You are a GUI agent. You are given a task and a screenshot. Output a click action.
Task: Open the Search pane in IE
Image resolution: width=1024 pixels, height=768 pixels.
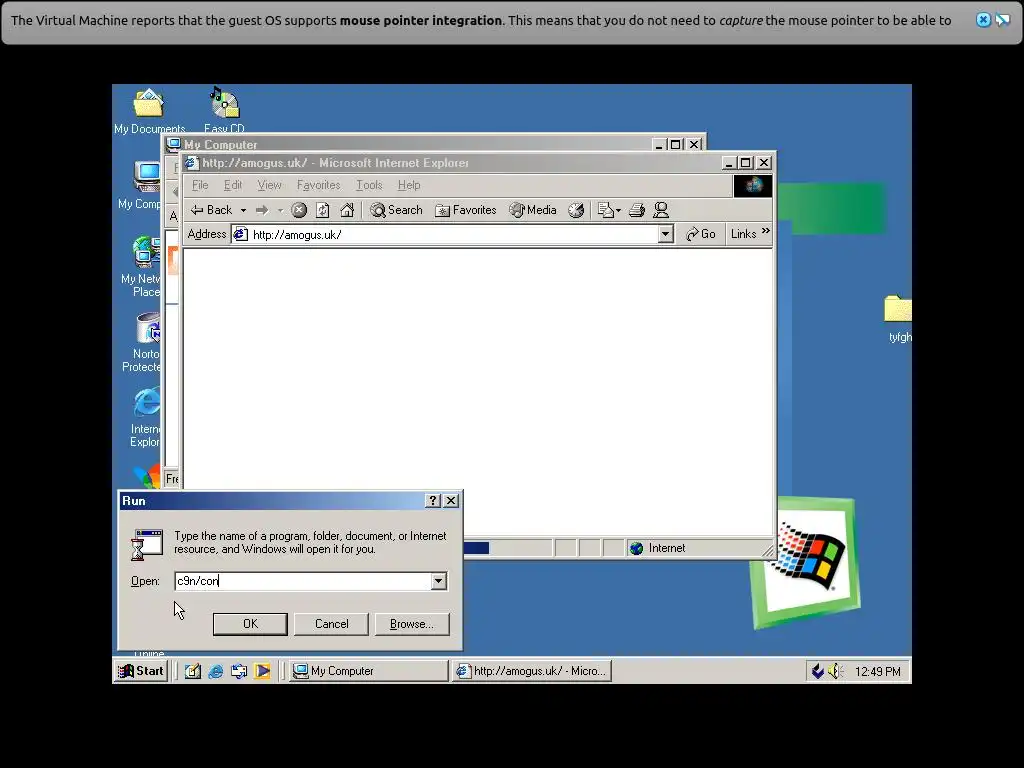[396, 210]
